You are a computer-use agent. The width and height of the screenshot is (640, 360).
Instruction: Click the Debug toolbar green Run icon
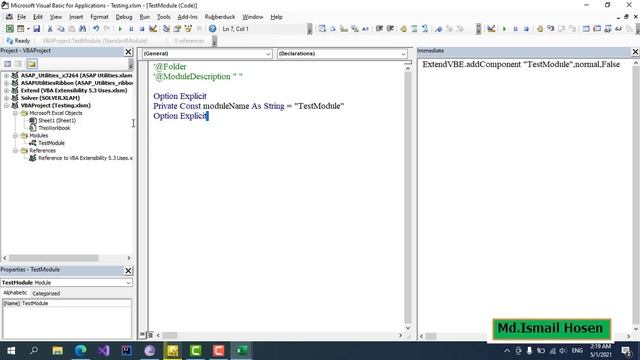(x=504, y=29)
